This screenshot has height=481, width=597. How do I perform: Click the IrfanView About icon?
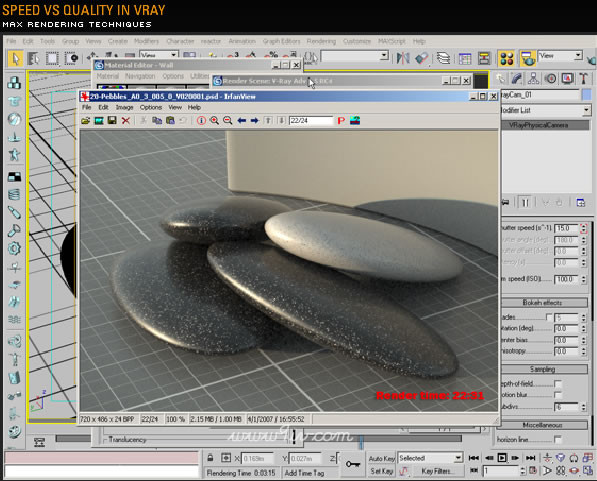click(355, 121)
